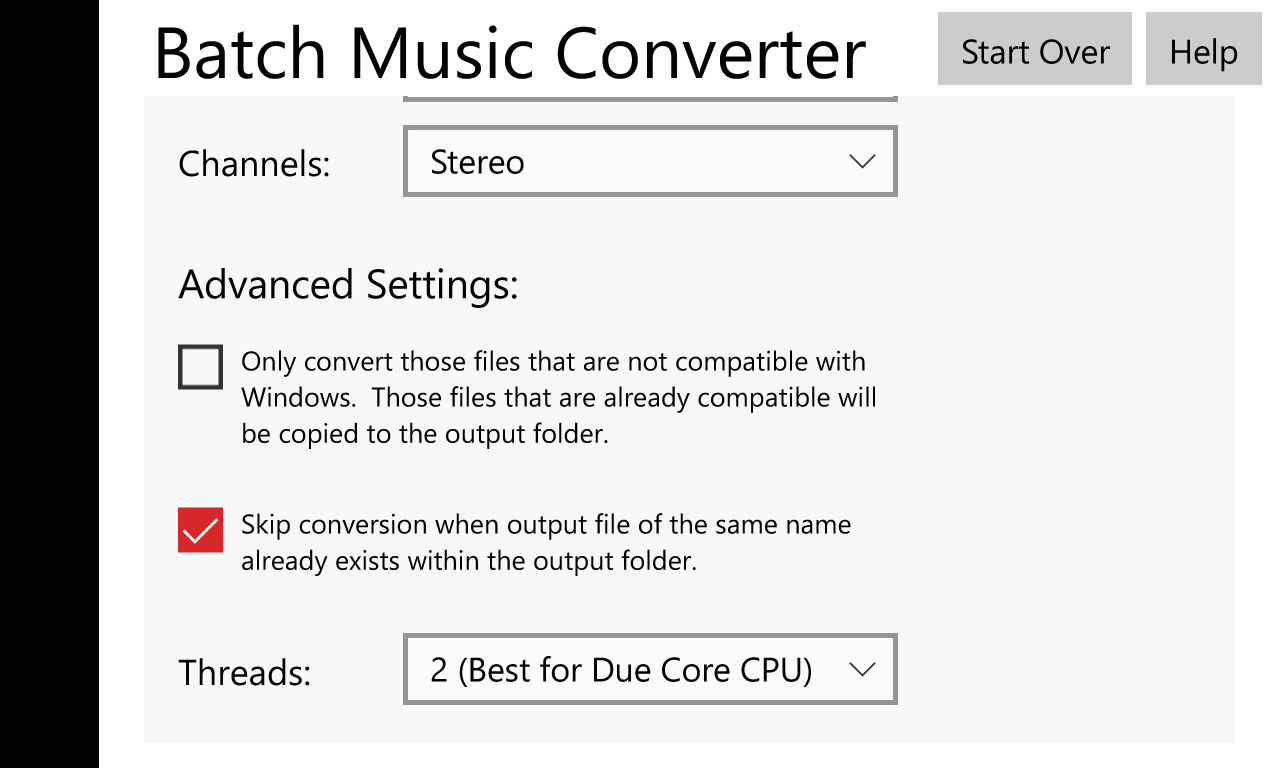The width and height of the screenshot is (1280, 768).
Task: Click the Threads label
Action: coord(243,672)
